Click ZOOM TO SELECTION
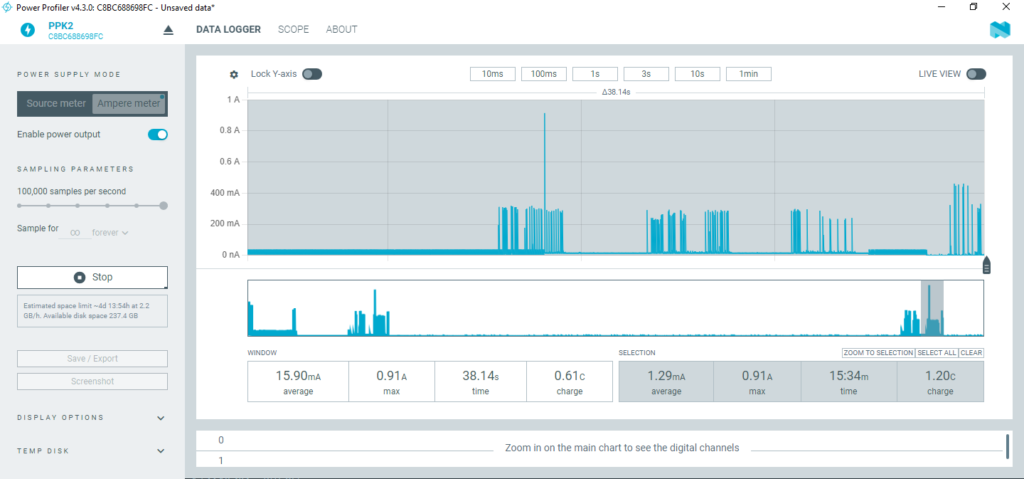 (x=878, y=353)
